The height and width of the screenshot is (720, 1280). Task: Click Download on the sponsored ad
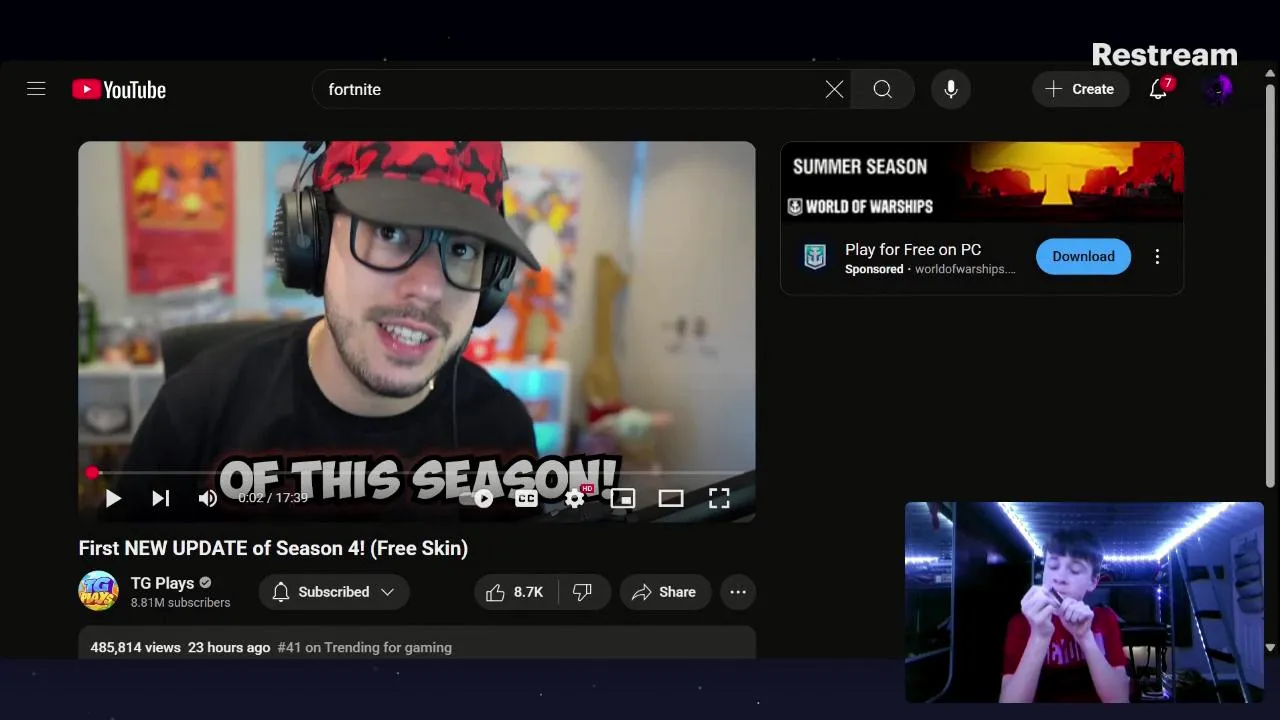tap(1083, 256)
